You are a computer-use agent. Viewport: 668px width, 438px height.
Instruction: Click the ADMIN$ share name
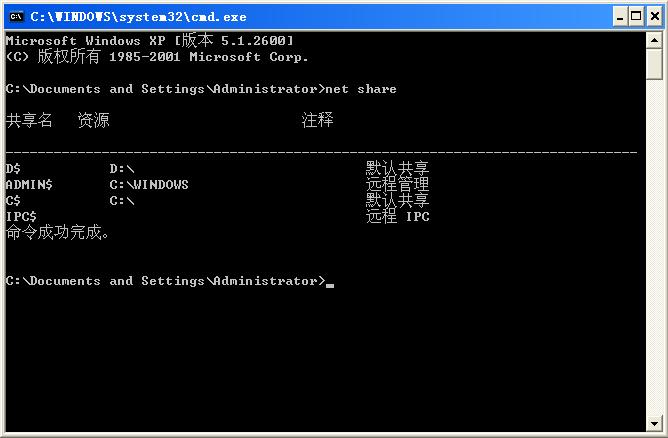29,184
